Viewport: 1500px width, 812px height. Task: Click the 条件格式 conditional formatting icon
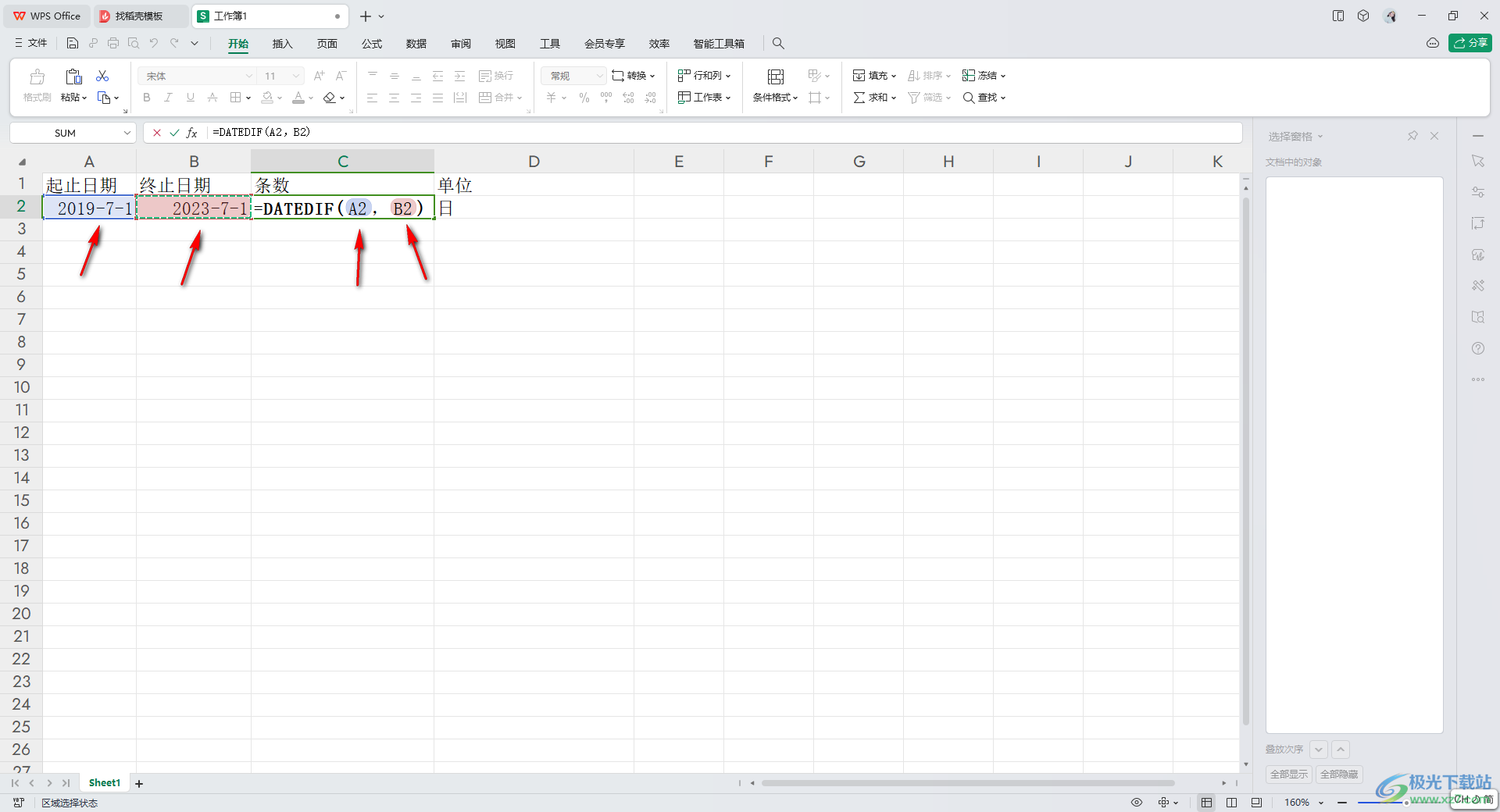(776, 77)
